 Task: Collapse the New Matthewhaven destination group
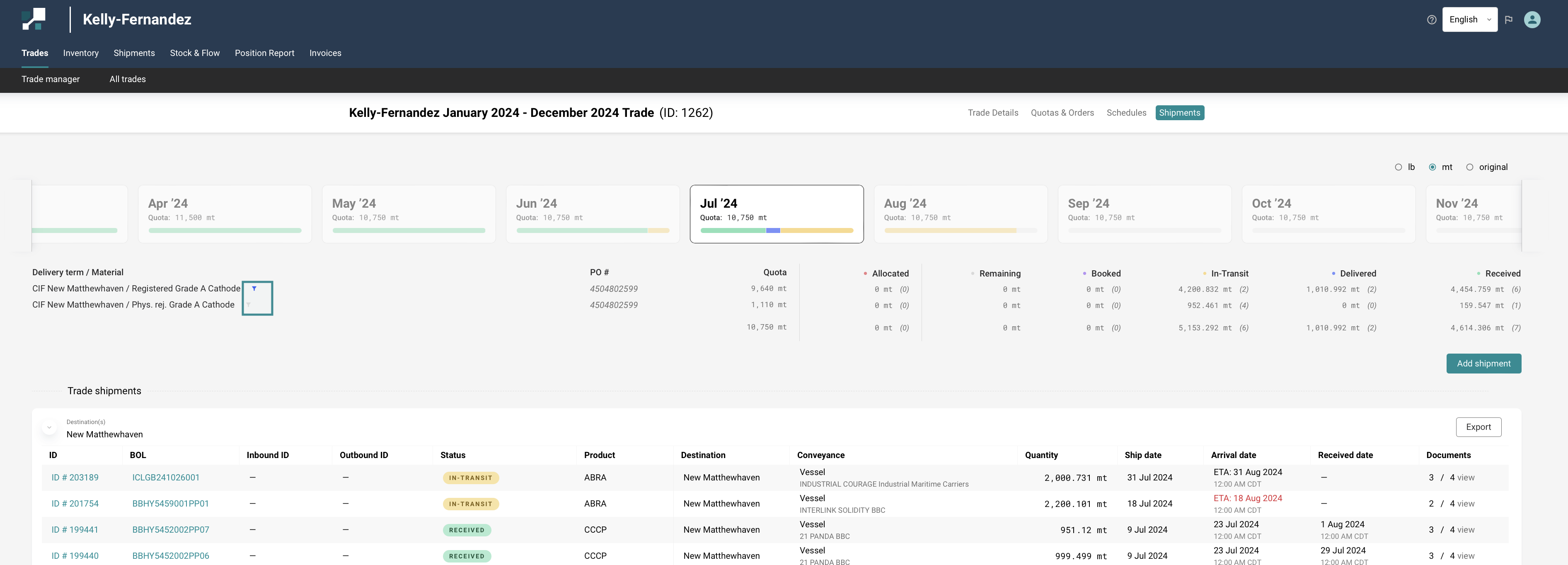pyautogui.click(x=49, y=427)
